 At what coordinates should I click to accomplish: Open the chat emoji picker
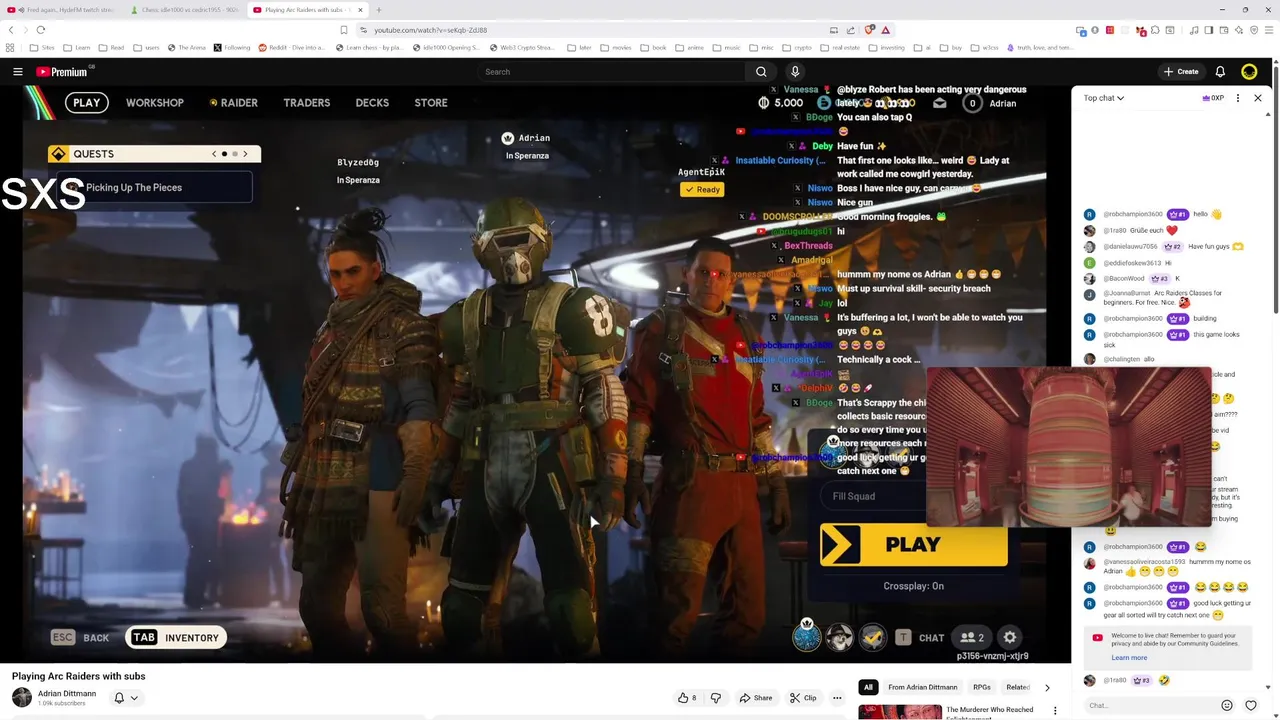[x=1227, y=705]
